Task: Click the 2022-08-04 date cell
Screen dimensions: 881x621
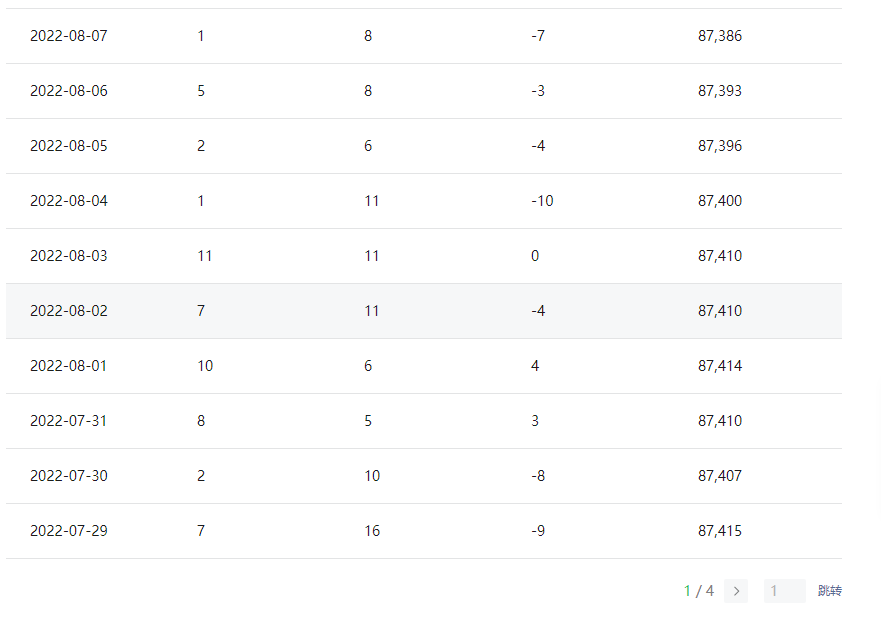Action: click(69, 201)
